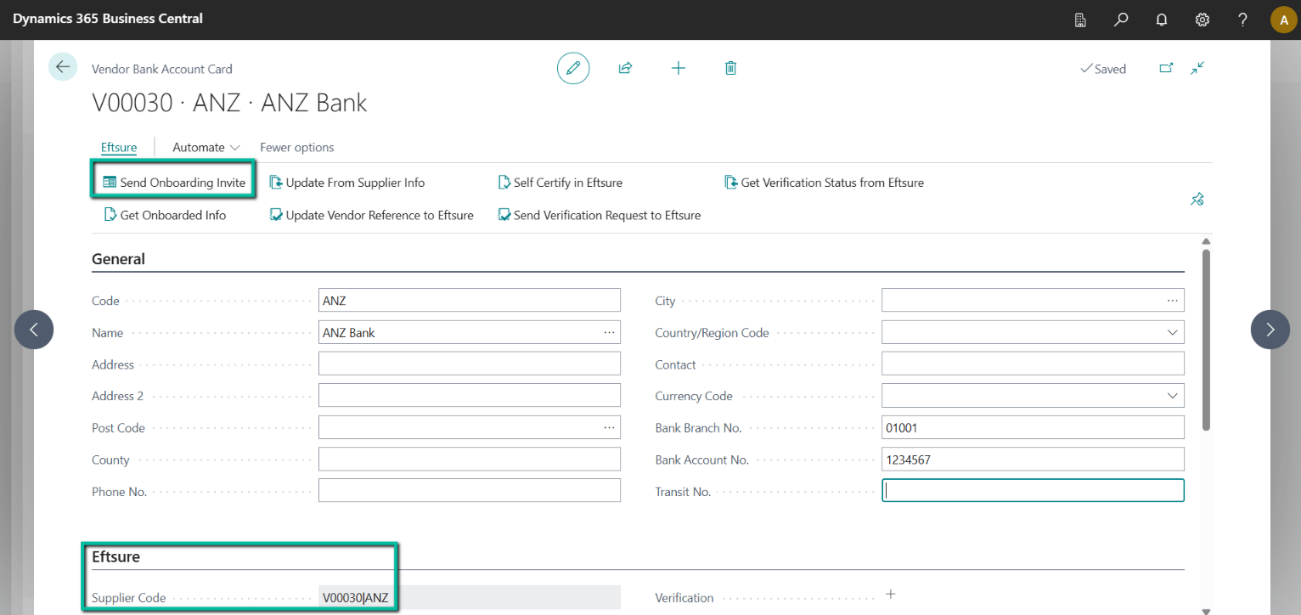The image size is (1301, 615).
Task: Open Currency Code dropdown
Action: pyautogui.click(x=1172, y=396)
